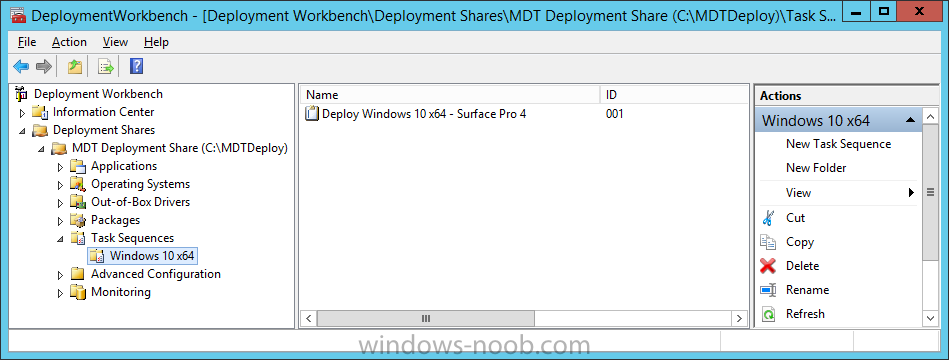This screenshot has width=949, height=360.
Task: Click the Actions pane scroll down arrow
Action: [930, 318]
